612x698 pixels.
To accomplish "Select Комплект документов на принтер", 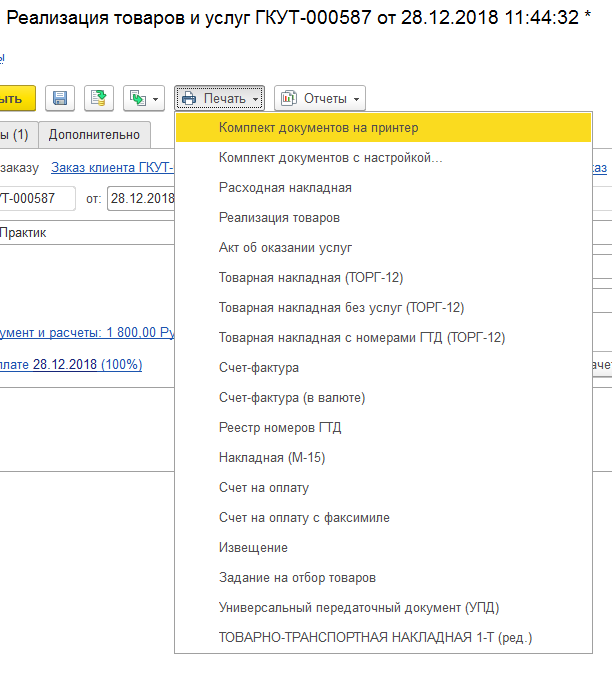I will pyautogui.click(x=383, y=128).
